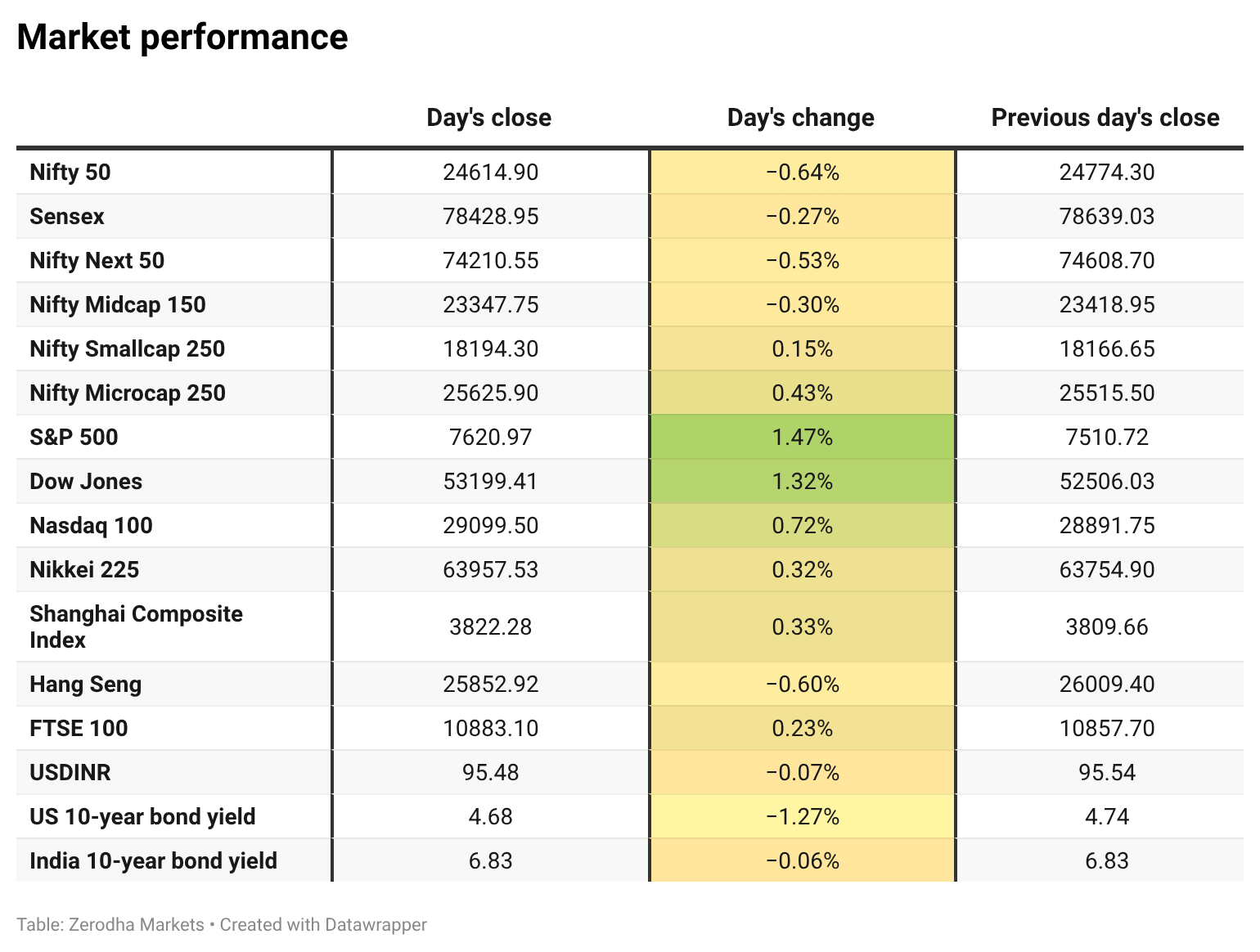Select the FTSE 100 row label
Screen dimensions: 1260x952
tap(79, 729)
